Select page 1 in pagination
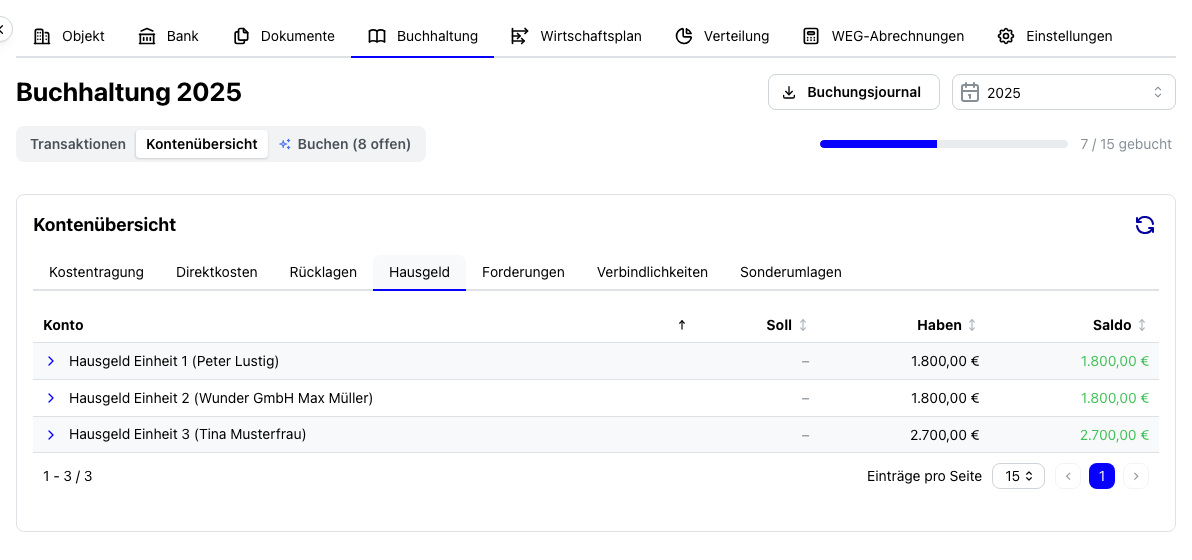The image size is (1192, 560). [x=1102, y=476]
